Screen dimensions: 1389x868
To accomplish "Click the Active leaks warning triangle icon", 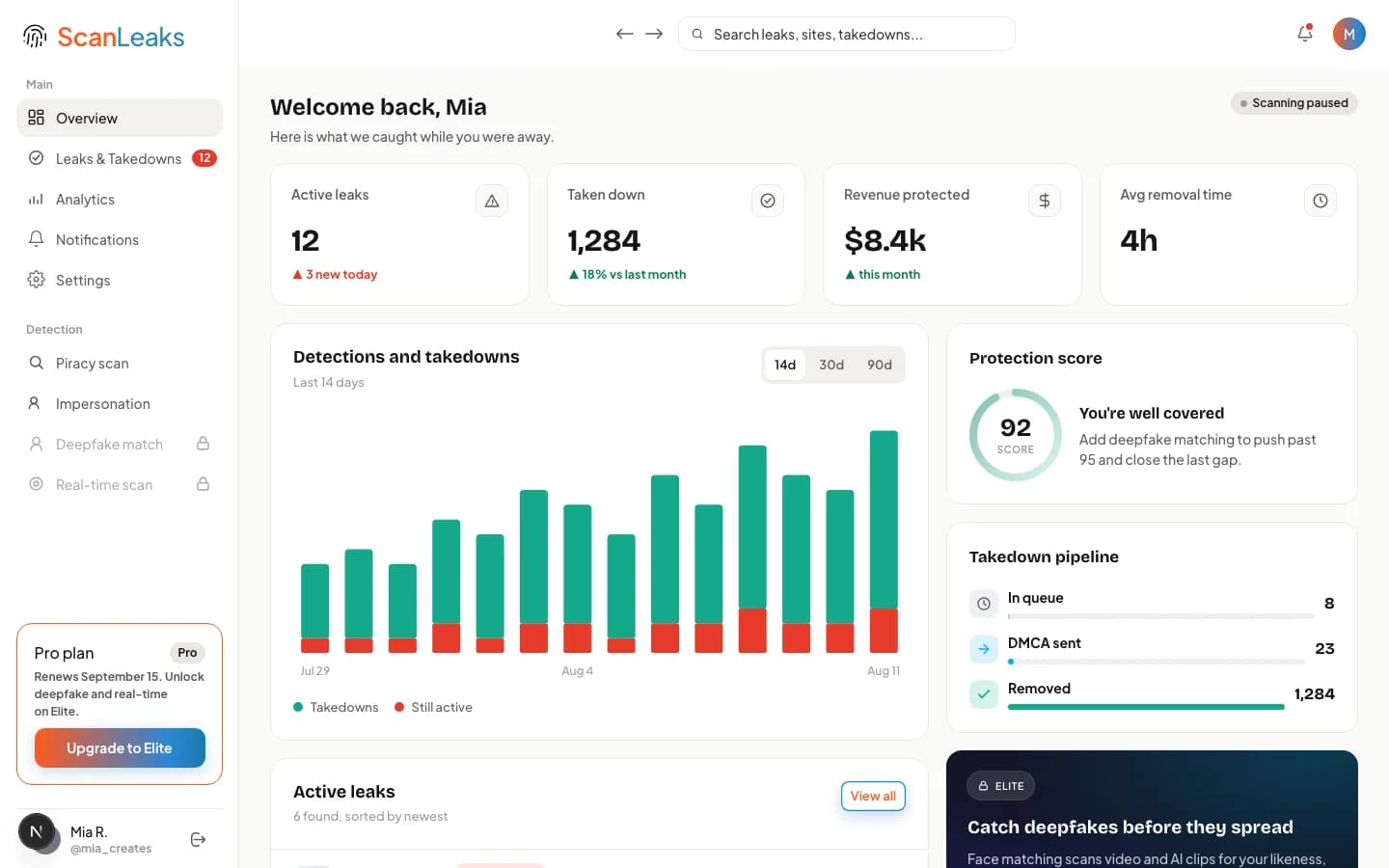I will 492,201.
